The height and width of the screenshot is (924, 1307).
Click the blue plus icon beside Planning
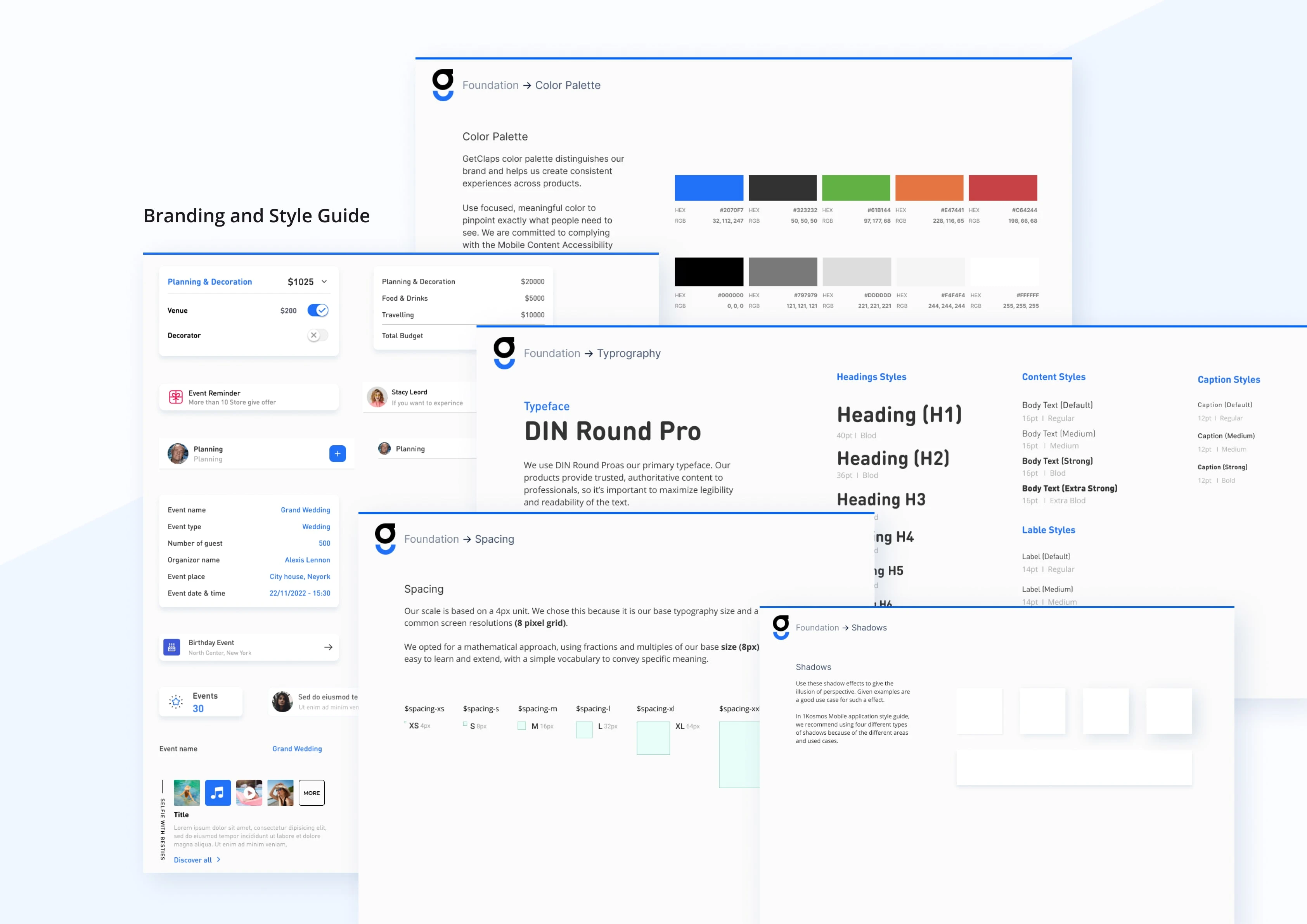pos(338,453)
